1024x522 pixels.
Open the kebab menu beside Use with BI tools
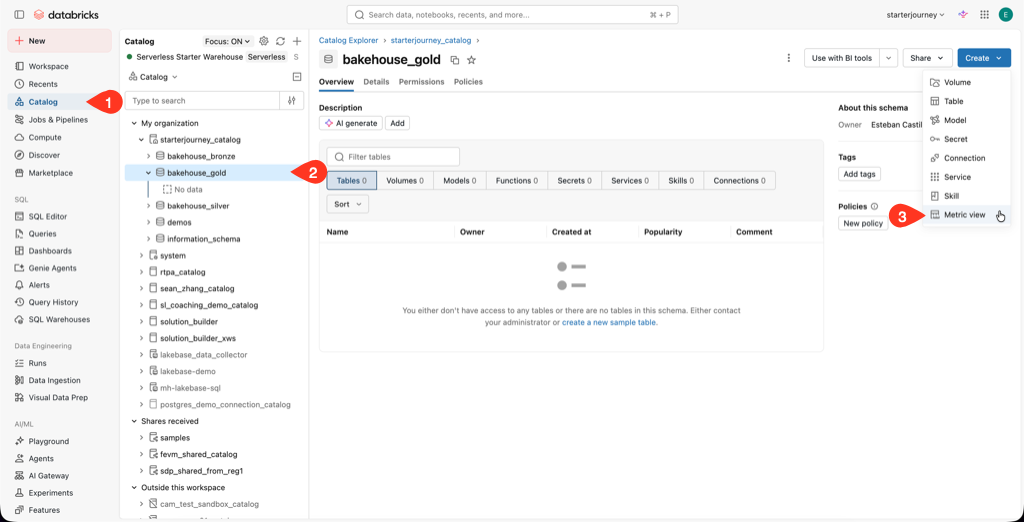[x=789, y=58]
